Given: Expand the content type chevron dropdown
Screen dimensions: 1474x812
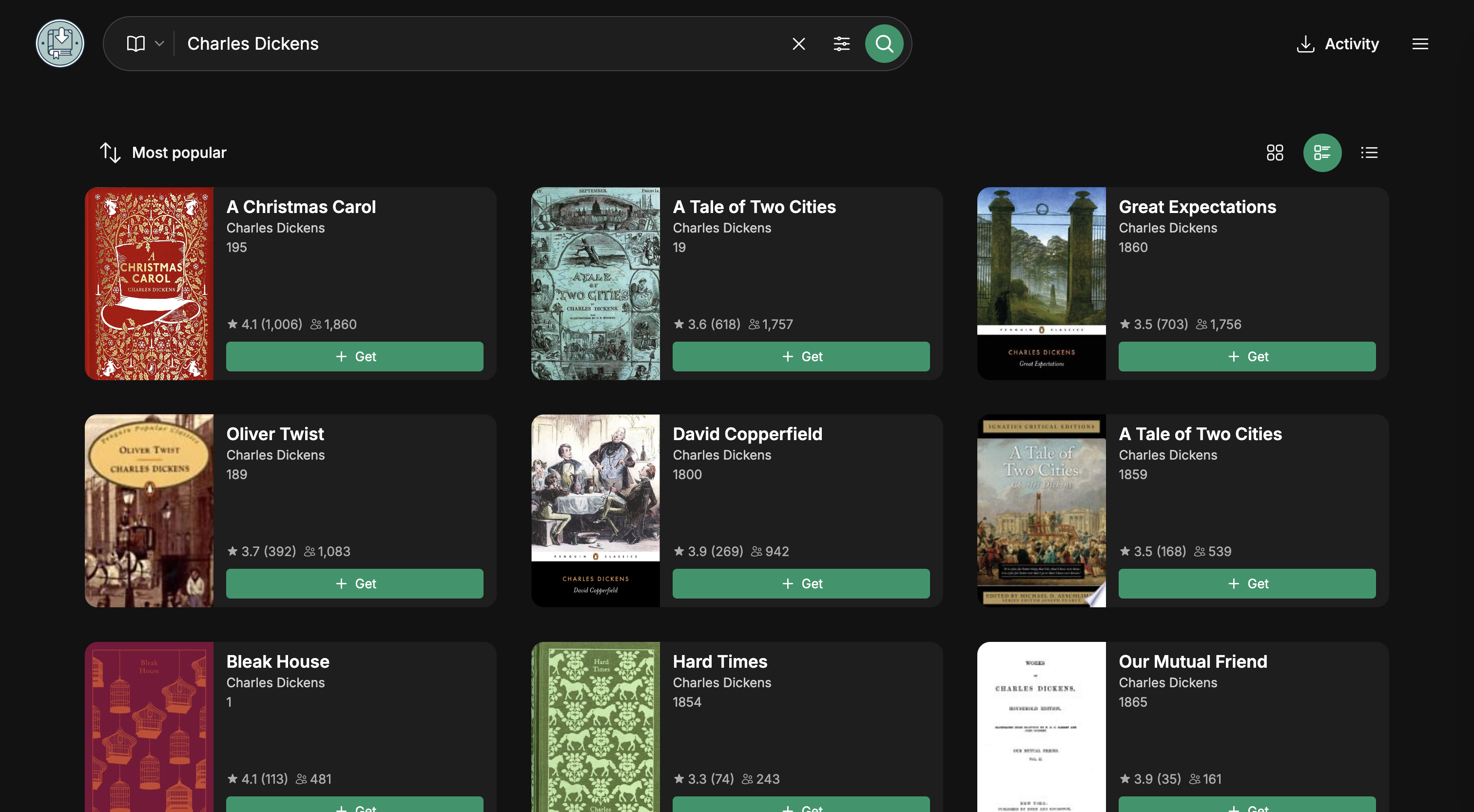Looking at the screenshot, I should pyautogui.click(x=160, y=43).
